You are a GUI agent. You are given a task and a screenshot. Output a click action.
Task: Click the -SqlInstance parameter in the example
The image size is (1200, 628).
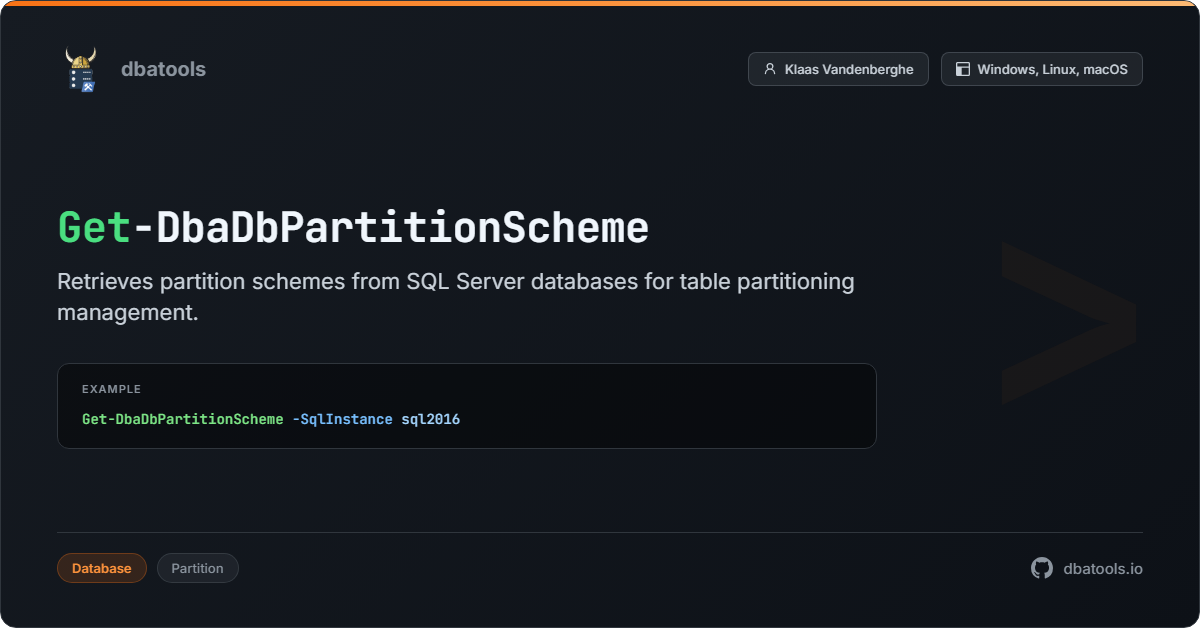click(342, 419)
